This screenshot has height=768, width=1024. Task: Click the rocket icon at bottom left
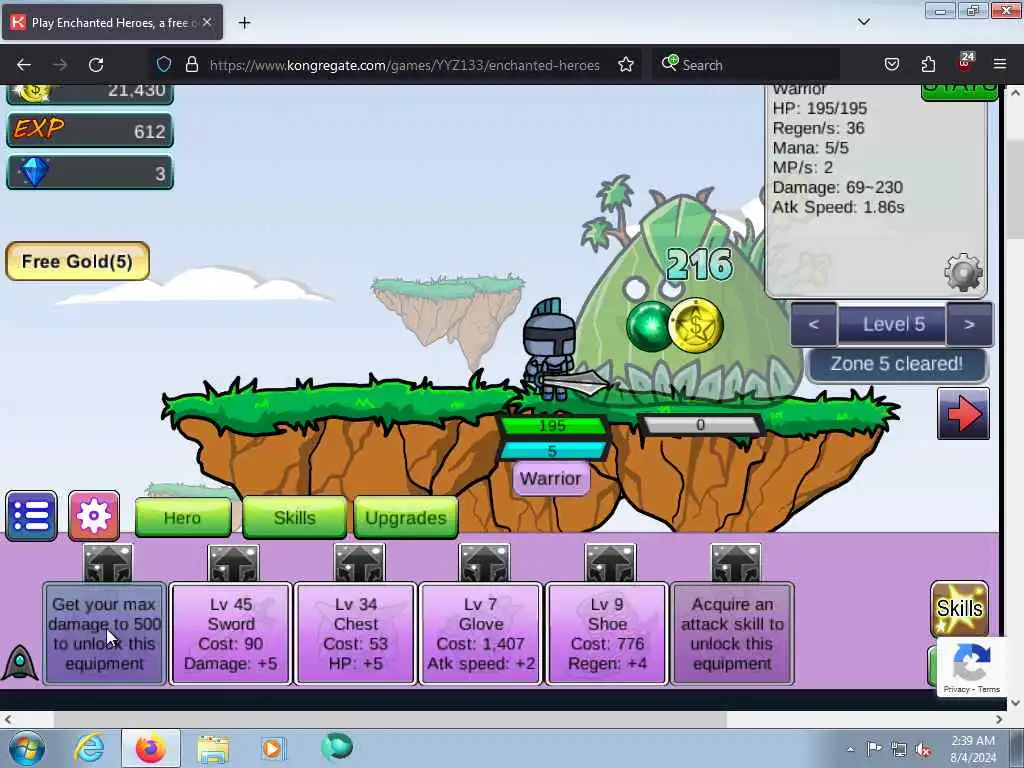pos(20,662)
